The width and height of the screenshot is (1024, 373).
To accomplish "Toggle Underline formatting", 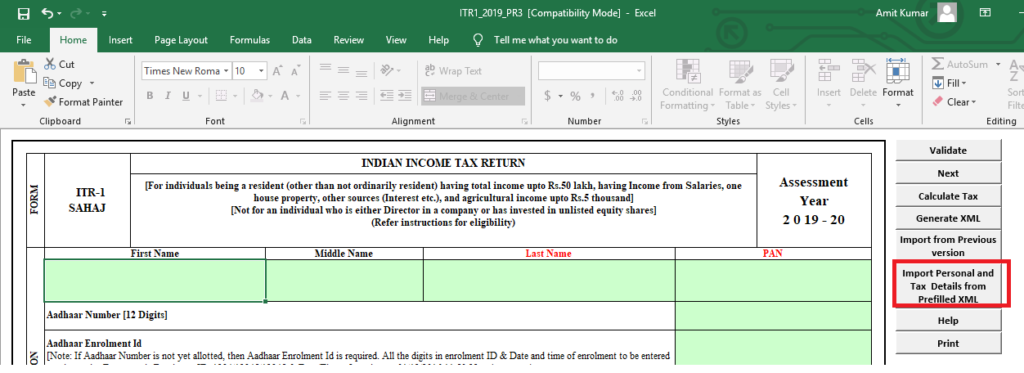I will pos(185,96).
